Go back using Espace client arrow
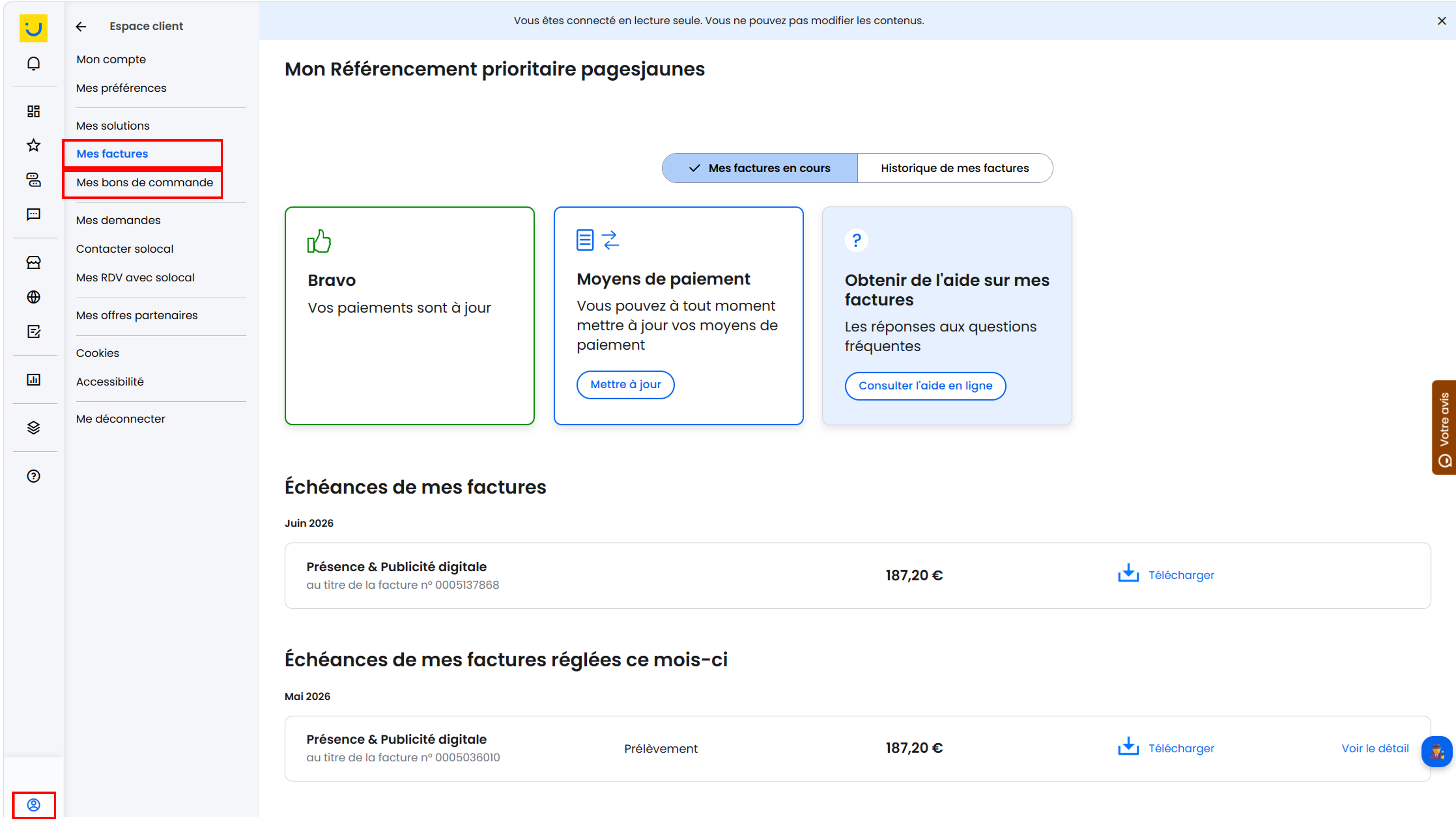 pyautogui.click(x=81, y=26)
